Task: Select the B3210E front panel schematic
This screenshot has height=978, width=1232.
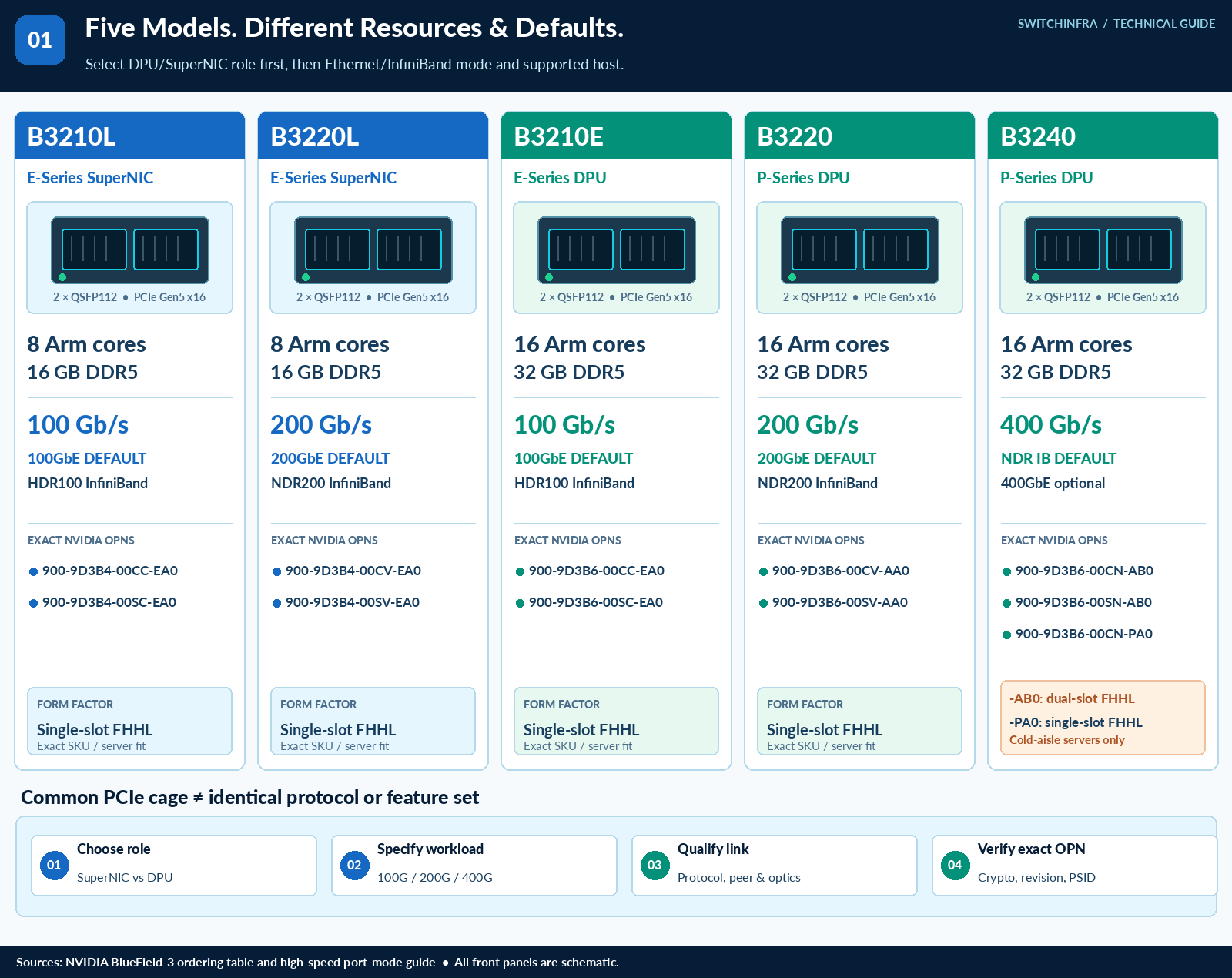Action: (x=617, y=250)
